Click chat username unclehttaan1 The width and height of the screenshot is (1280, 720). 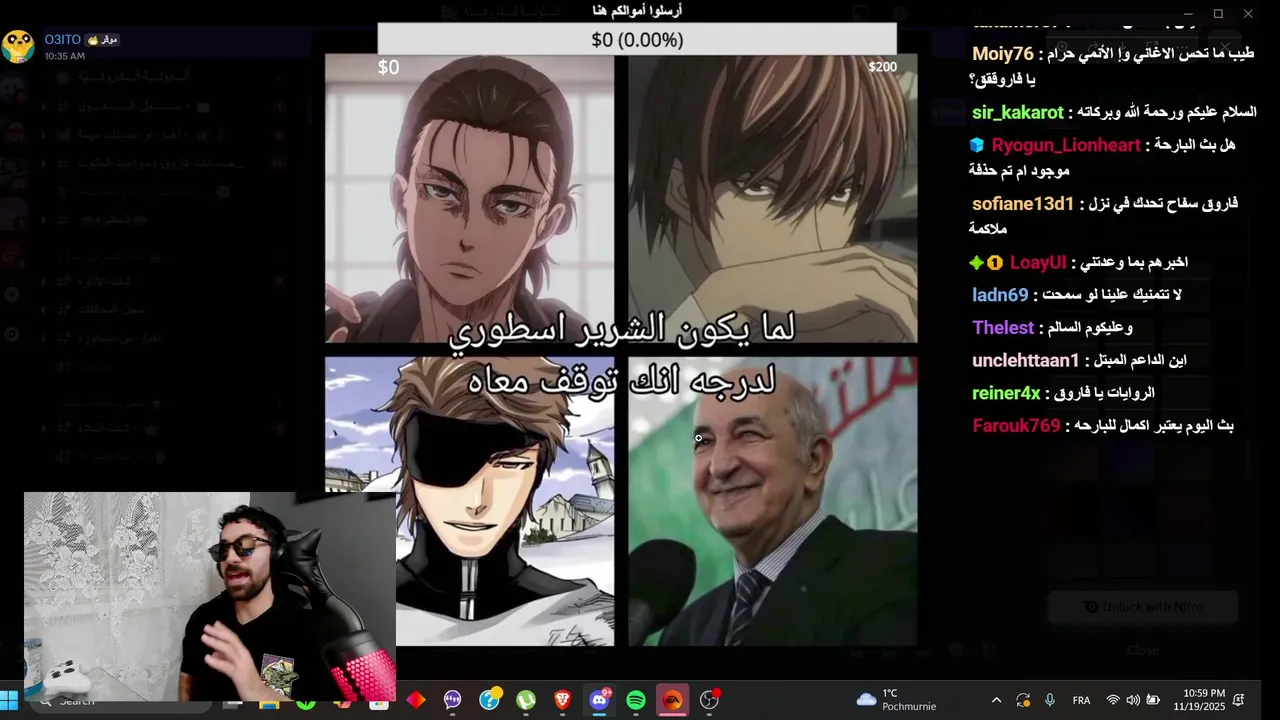point(1026,360)
